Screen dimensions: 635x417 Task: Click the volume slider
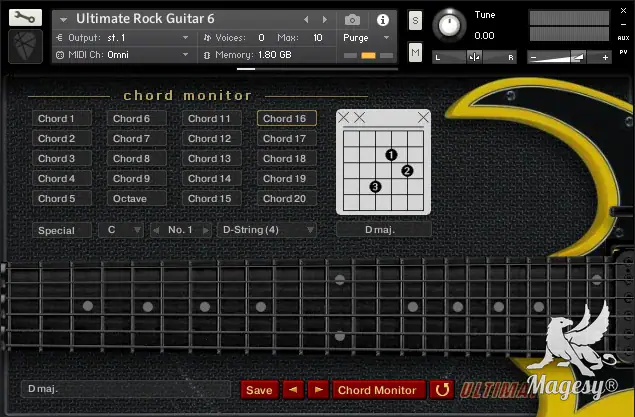coord(569,57)
